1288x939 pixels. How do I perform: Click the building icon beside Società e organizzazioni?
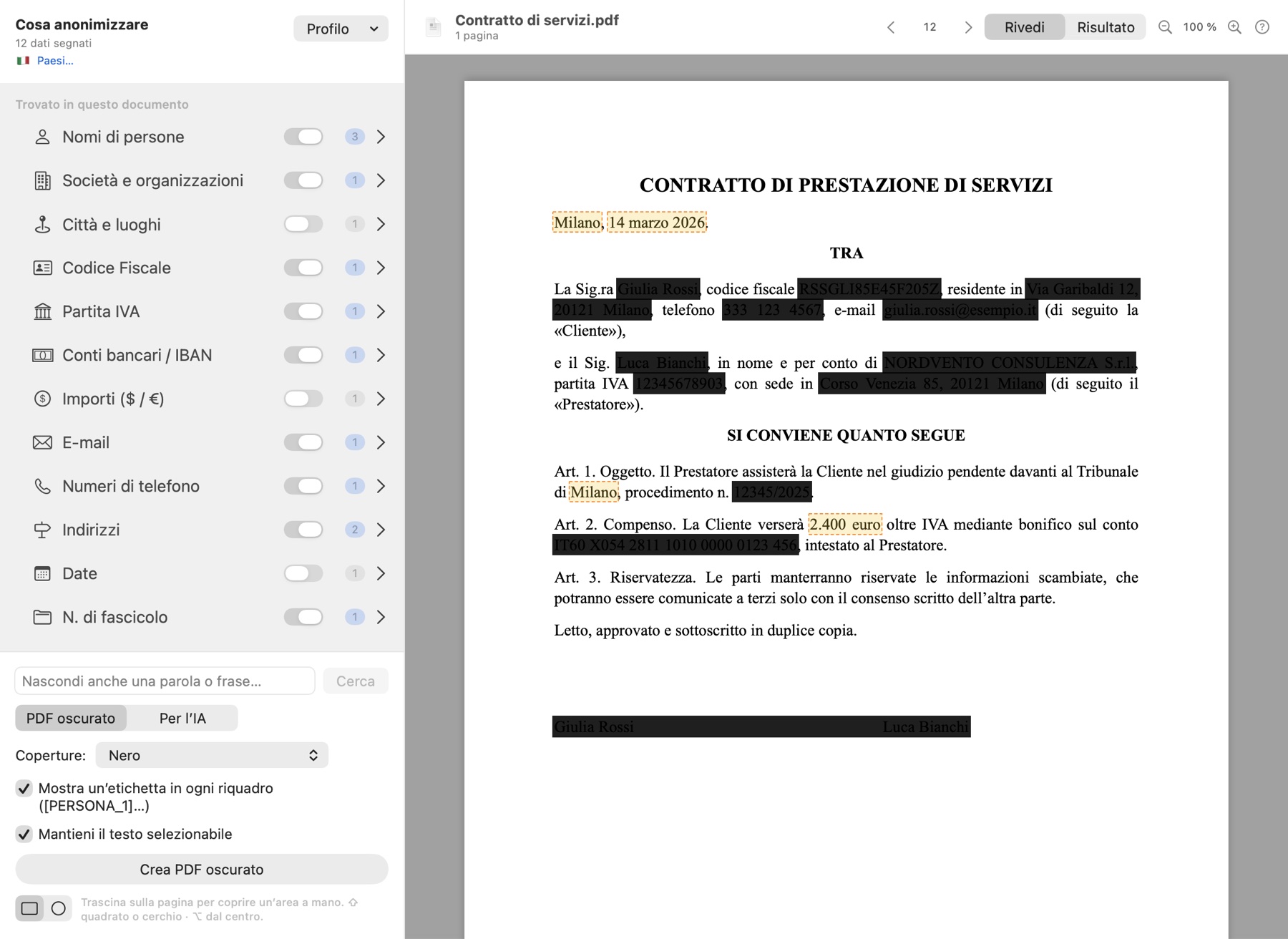click(x=43, y=180)
